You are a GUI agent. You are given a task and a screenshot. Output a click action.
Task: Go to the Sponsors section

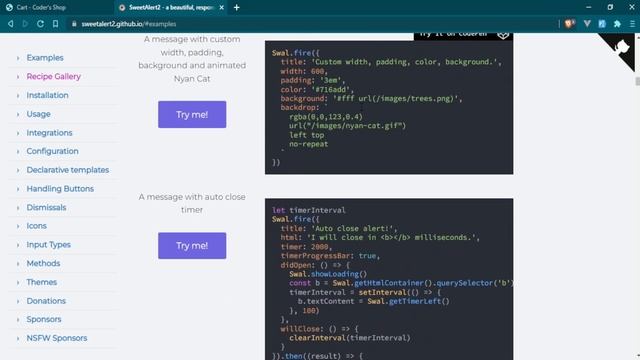point(44,320)
